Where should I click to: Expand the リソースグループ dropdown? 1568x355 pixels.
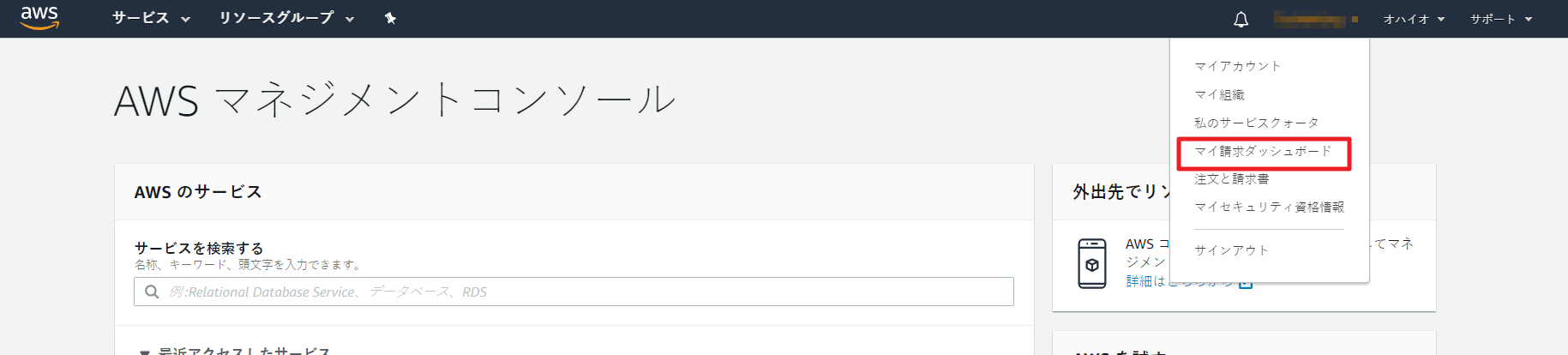tap(285, 18)
